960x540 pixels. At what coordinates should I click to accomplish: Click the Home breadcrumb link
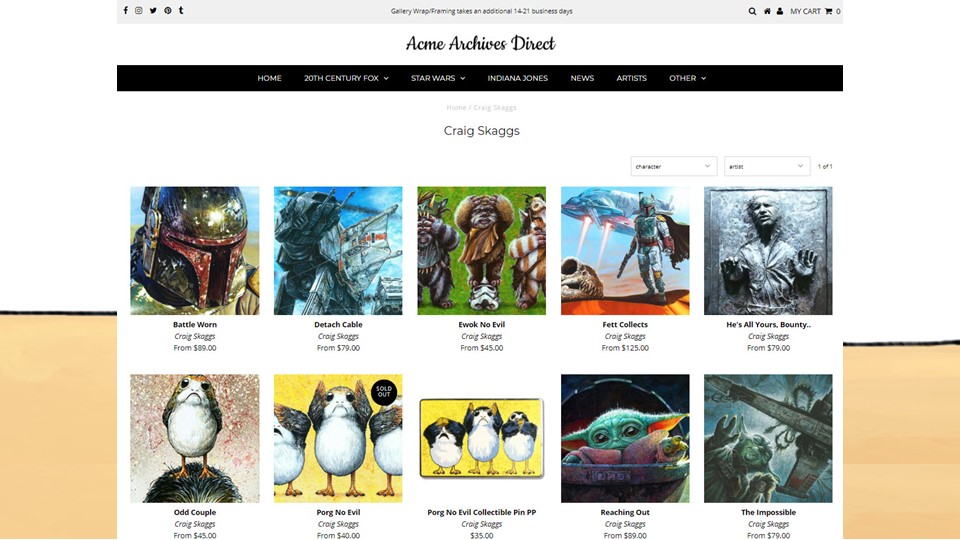point(456,108)
